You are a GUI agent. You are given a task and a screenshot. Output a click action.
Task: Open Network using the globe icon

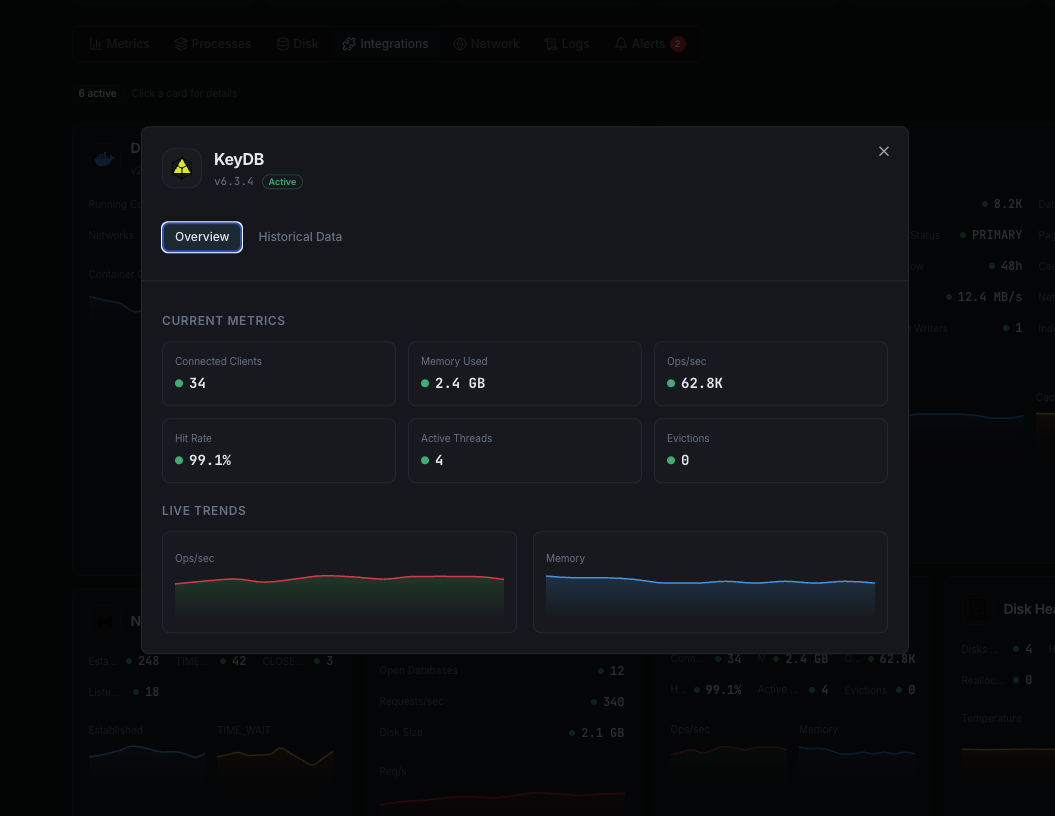(459, 43)
